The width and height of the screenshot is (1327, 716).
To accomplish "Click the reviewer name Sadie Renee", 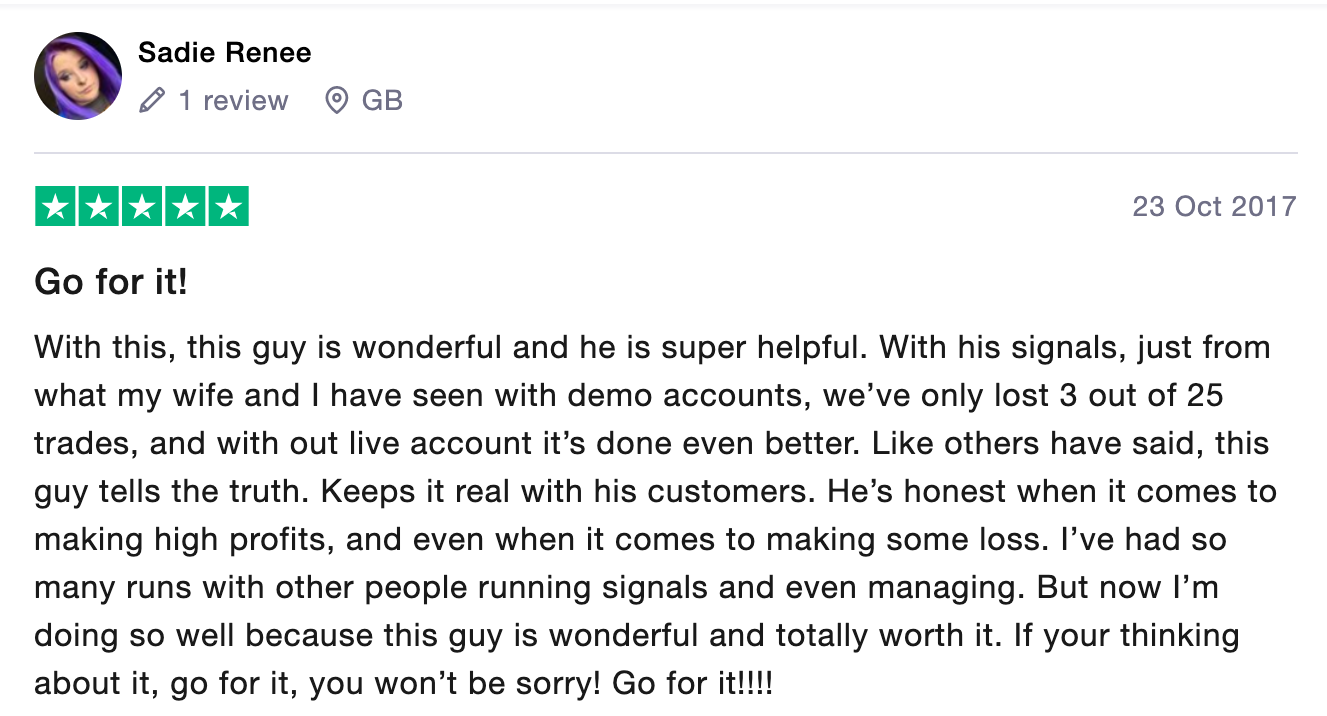I will 225,53.
